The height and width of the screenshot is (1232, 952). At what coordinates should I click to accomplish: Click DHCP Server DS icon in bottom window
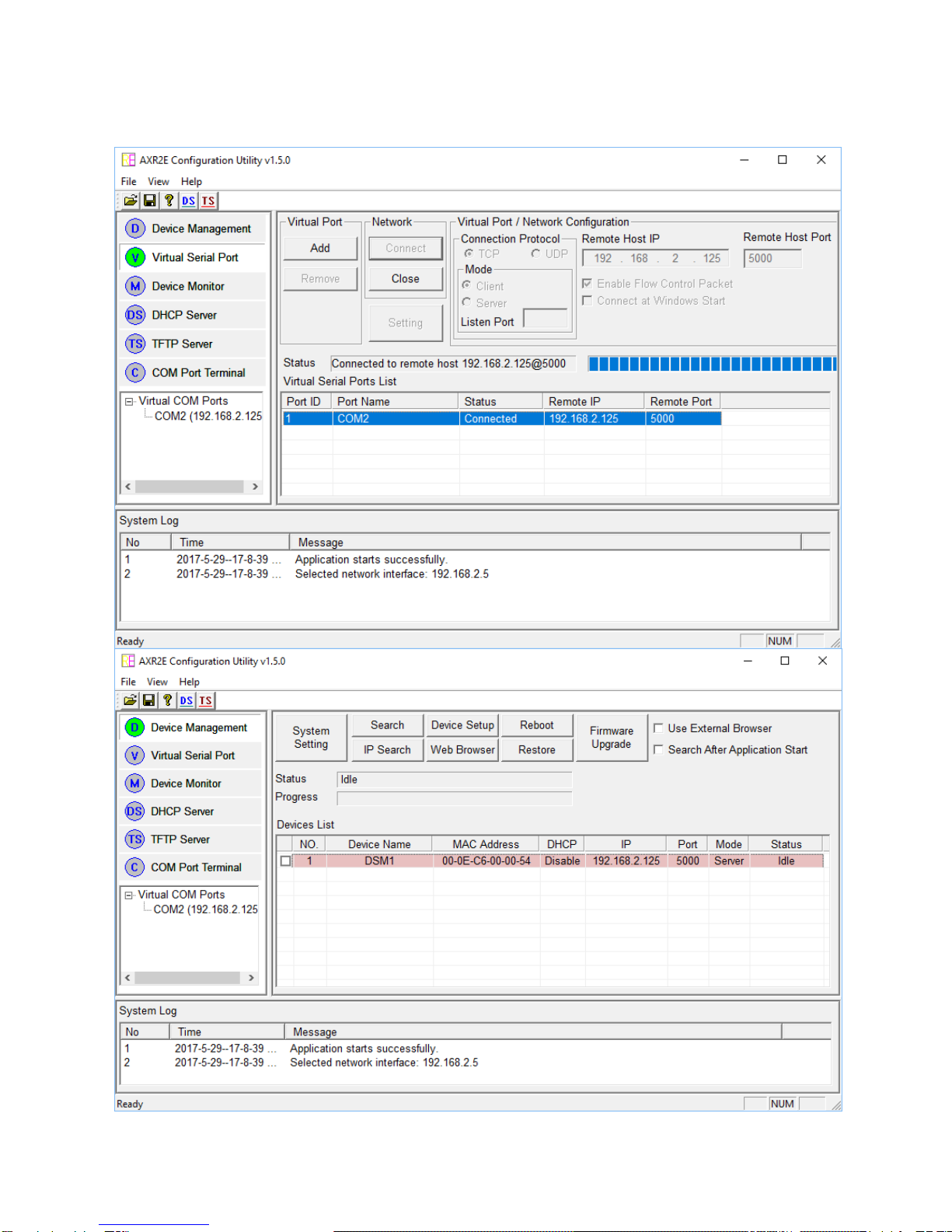click(x=134, y=811)
